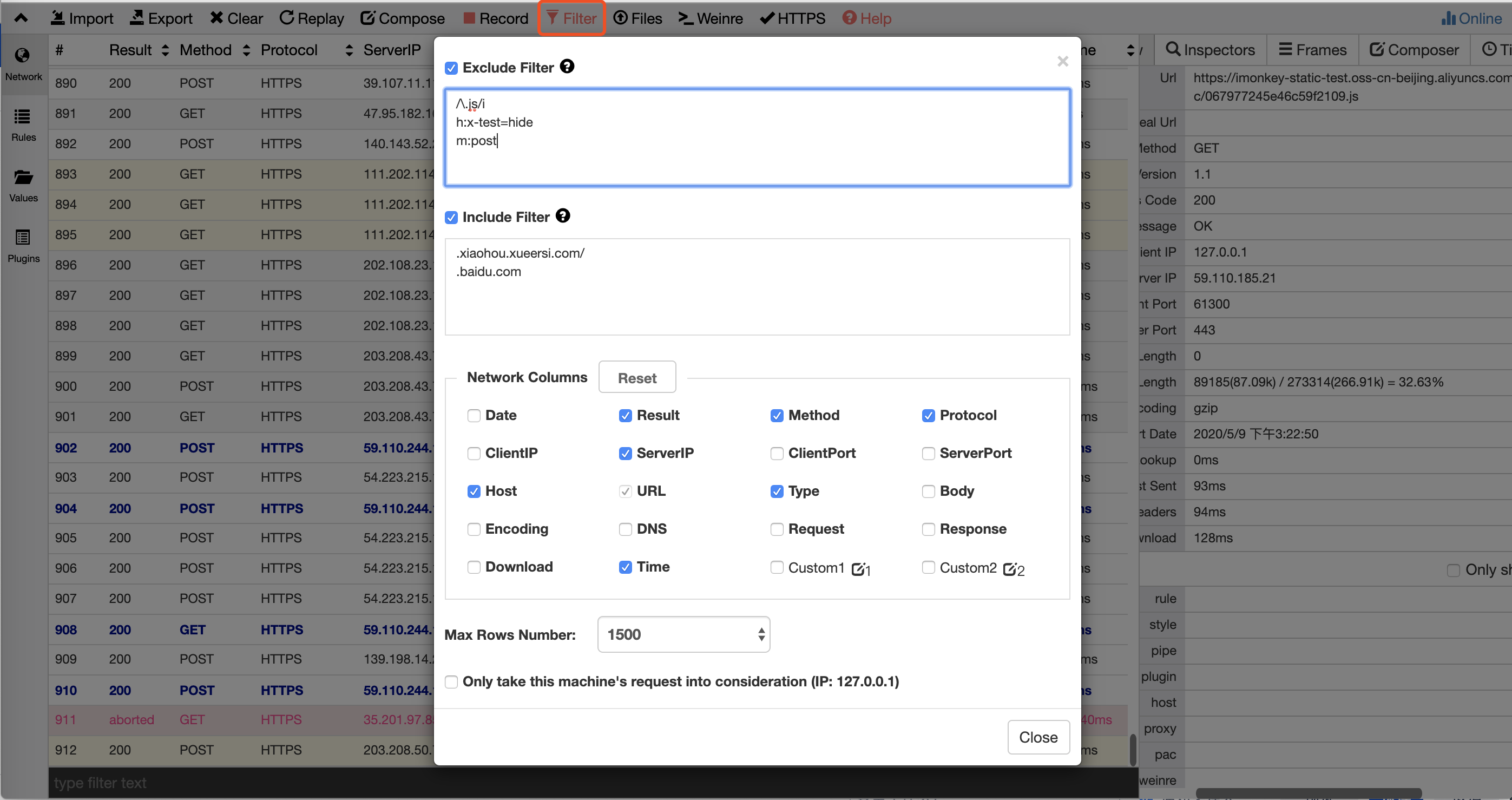1512x800 pixels.
Task: Enable the Body column checkbox
Action: (928, 491)
